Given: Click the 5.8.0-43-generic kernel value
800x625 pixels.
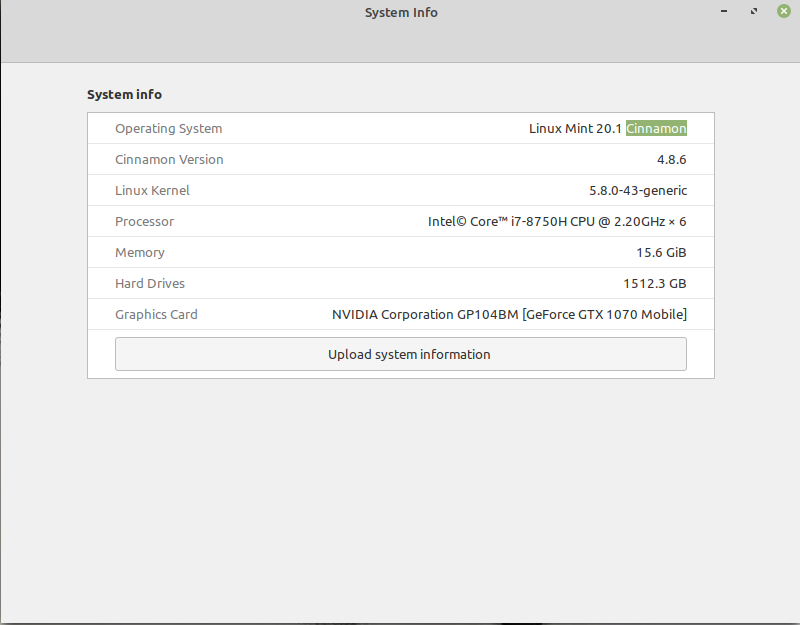Looking at the screenshot, I should 638,191.
